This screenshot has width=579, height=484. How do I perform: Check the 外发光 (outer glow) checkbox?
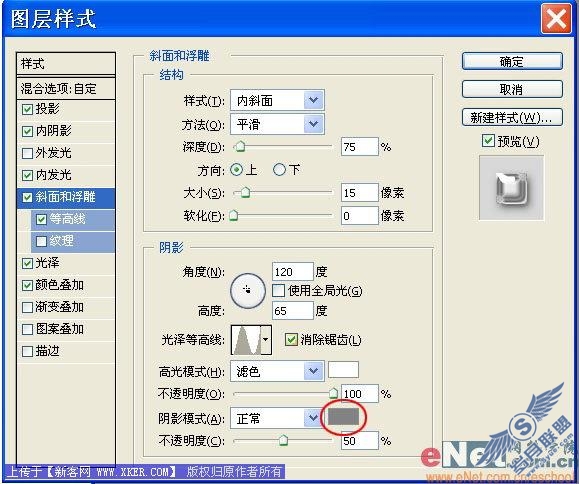(27, 153)
